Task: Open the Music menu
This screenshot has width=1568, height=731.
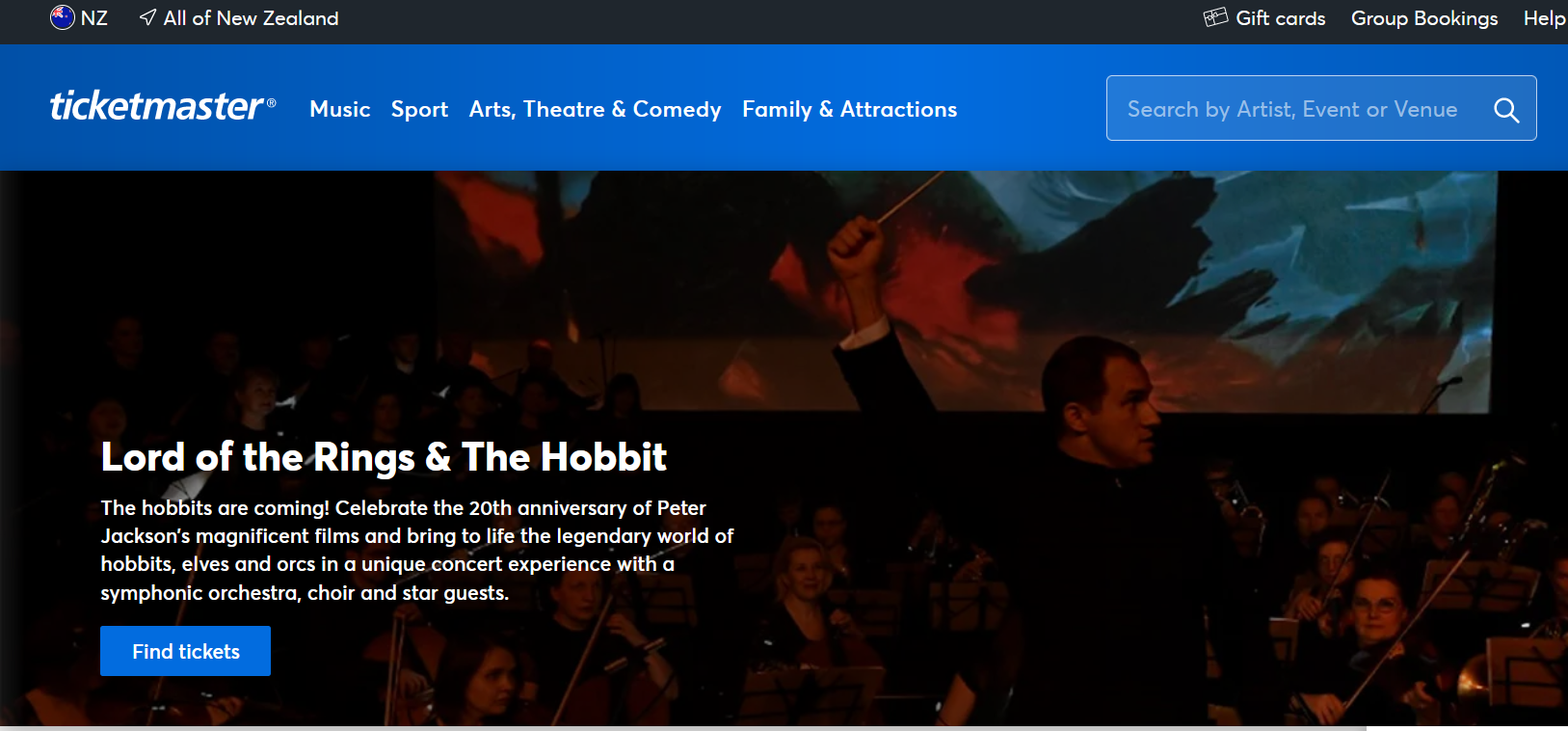Action: click(340, 109)
